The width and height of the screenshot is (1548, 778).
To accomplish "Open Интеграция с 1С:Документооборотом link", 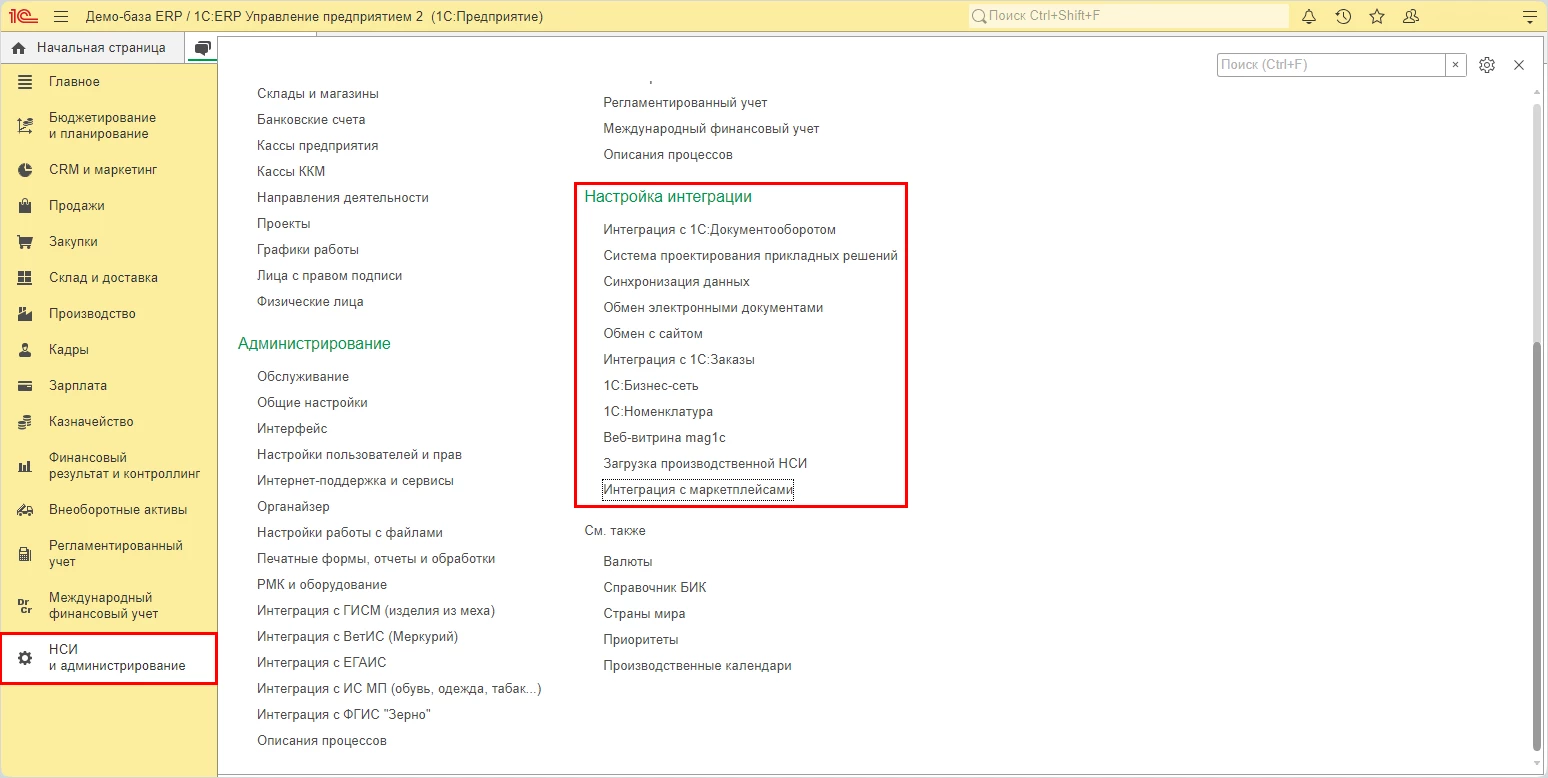I will coord(719,230).
